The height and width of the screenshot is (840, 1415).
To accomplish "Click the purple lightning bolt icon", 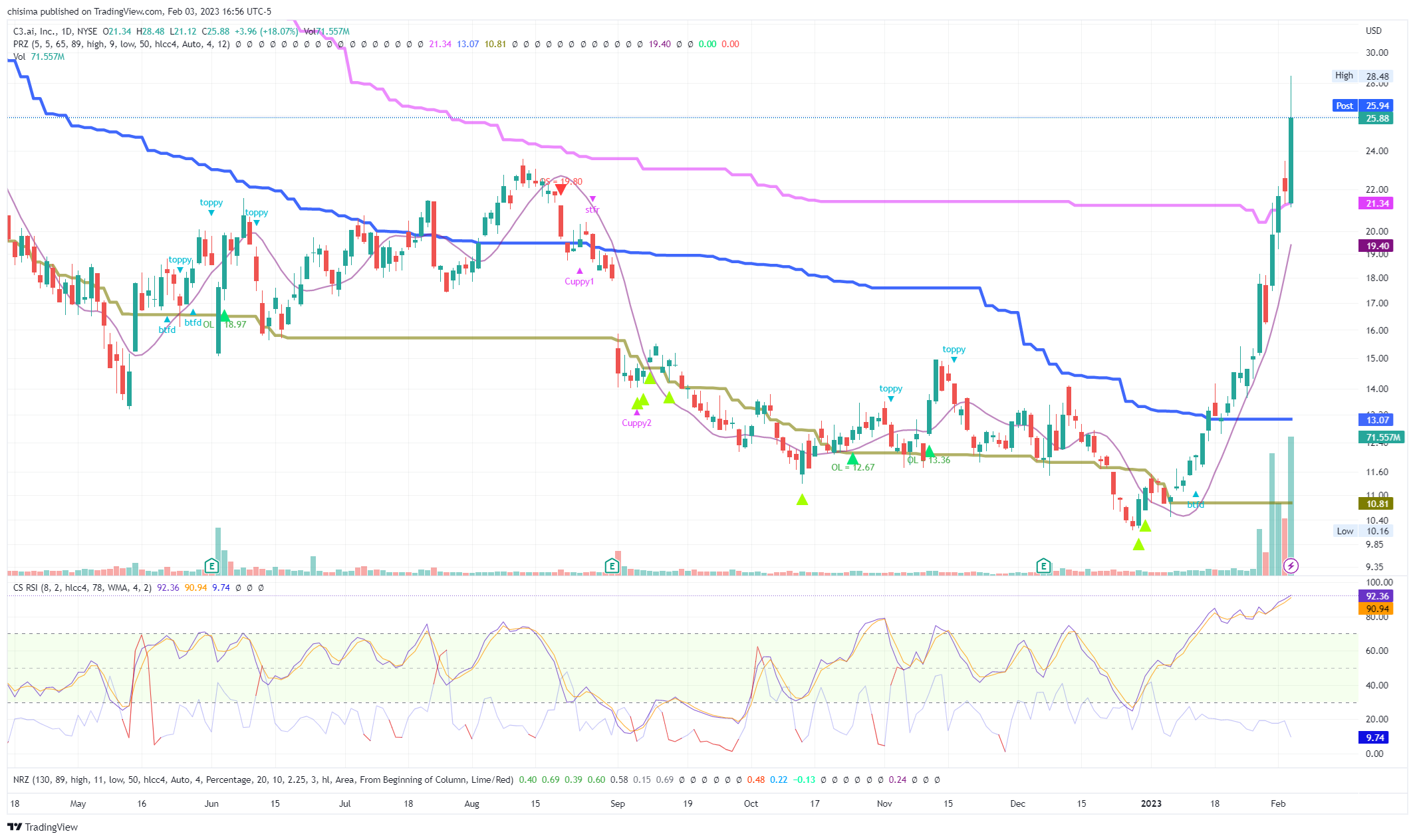I will pyautogui.click(x=1291, y=566).
